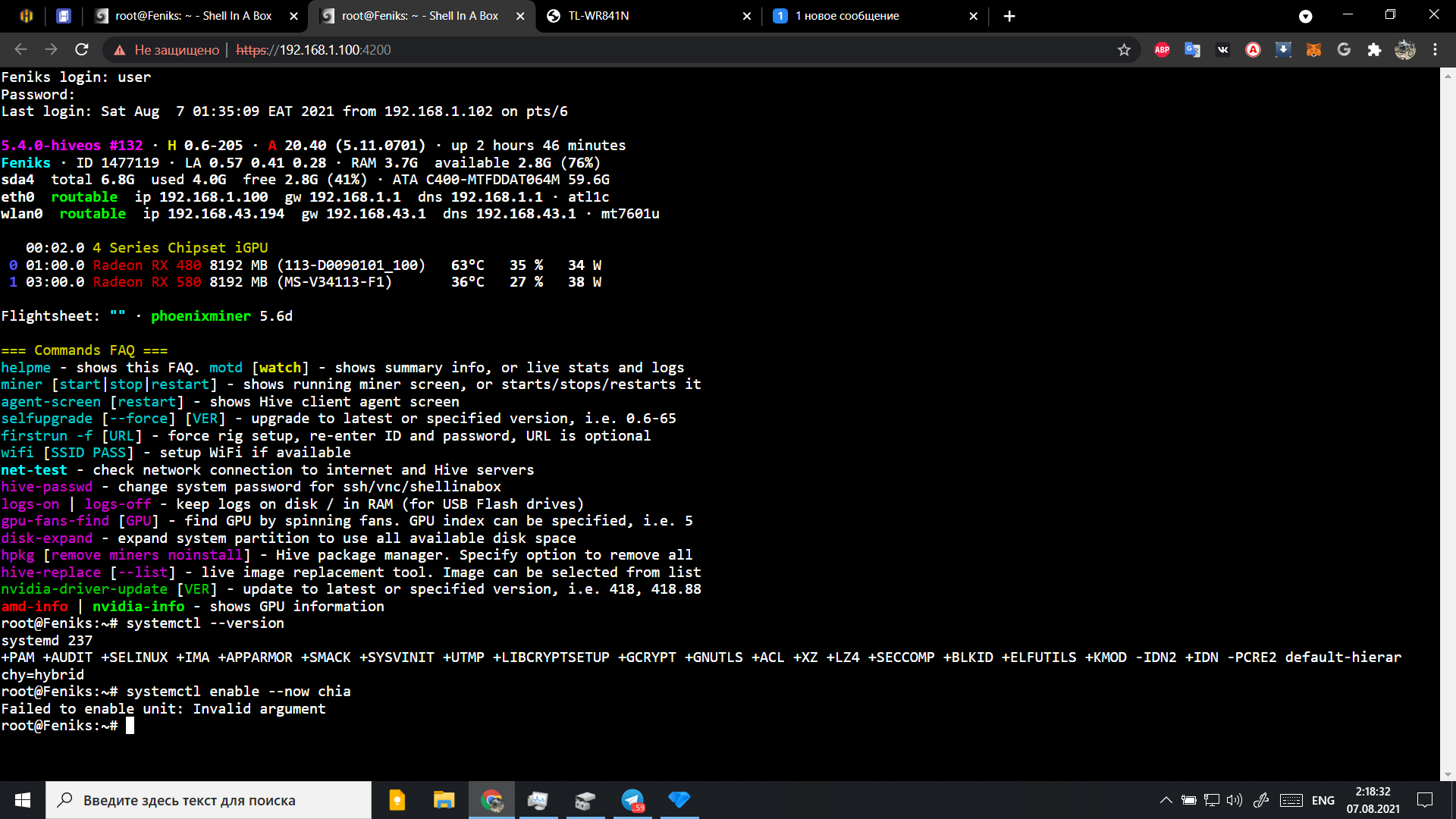Close the '1 новое сообщение' tab

(973, 16)
